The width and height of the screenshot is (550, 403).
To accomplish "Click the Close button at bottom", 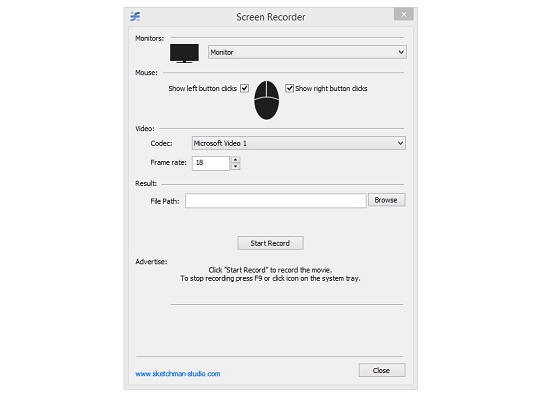I will tap(382, 370).
